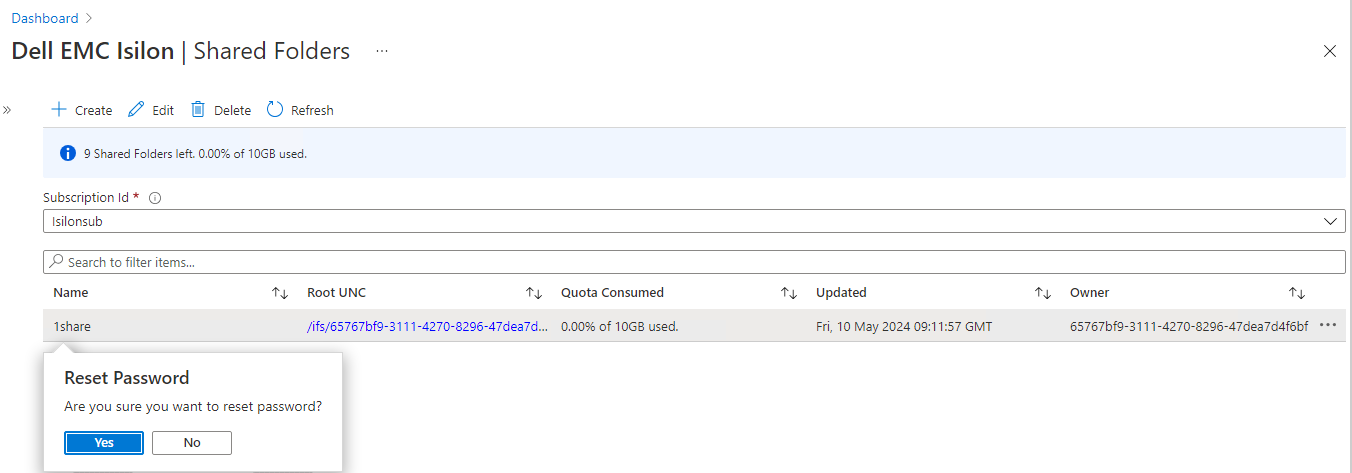Click the Owner column header text
The image size is (1352, 473).
pyautogui.click(x=1090, y=293)
